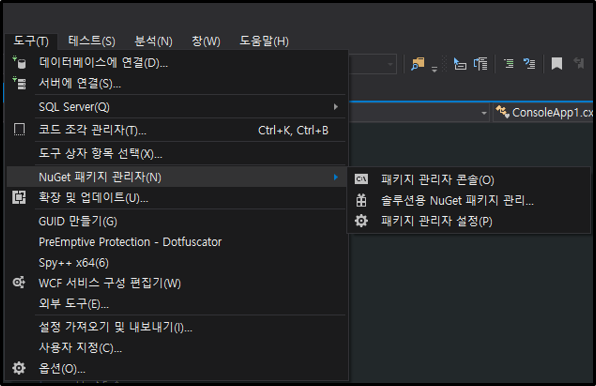Screen dimensions: 596x386
Task: Open the editor navigation dropdown arrow
Action: pos(483,113)
